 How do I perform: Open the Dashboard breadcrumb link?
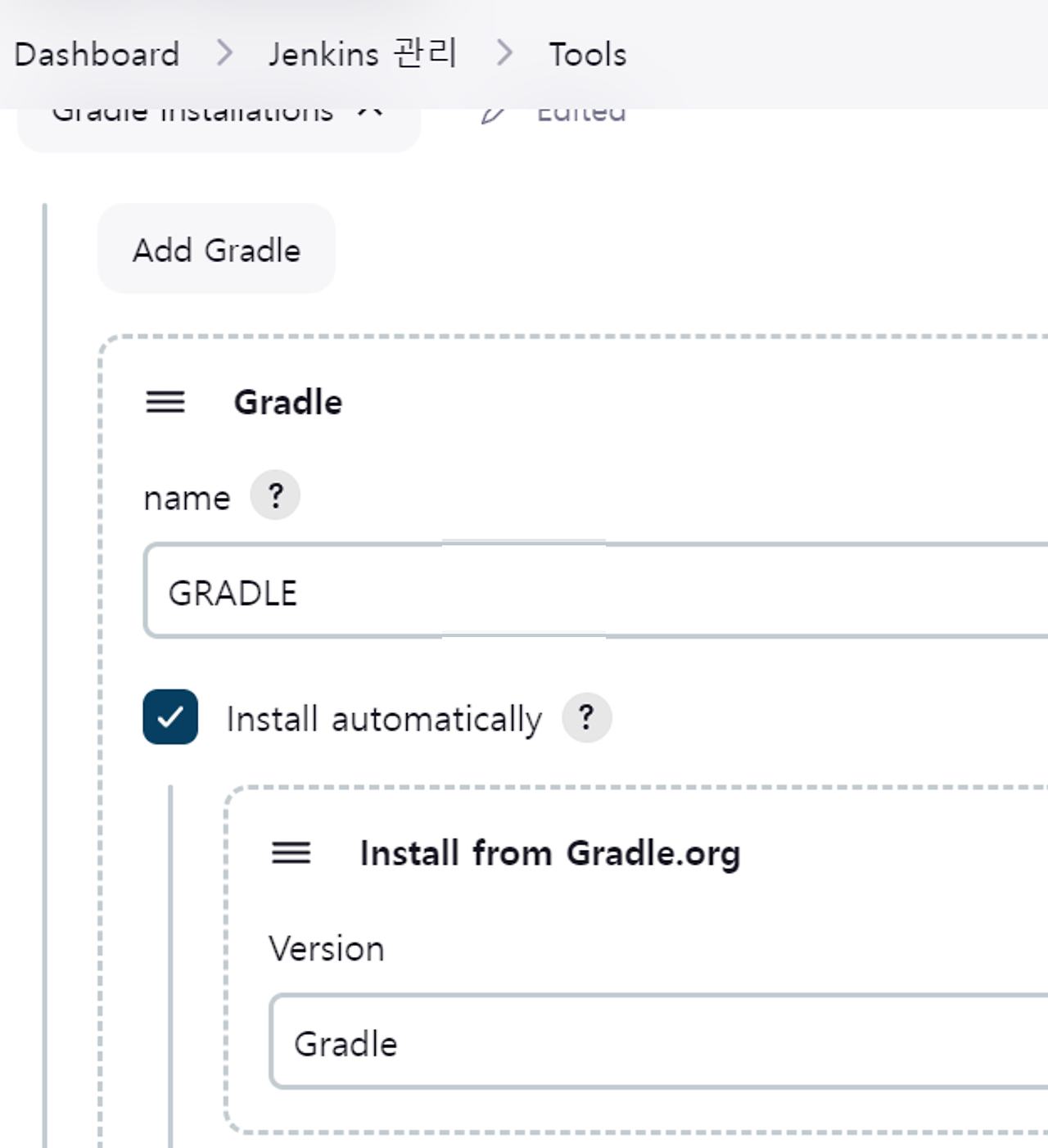click(x=97, y=55)
